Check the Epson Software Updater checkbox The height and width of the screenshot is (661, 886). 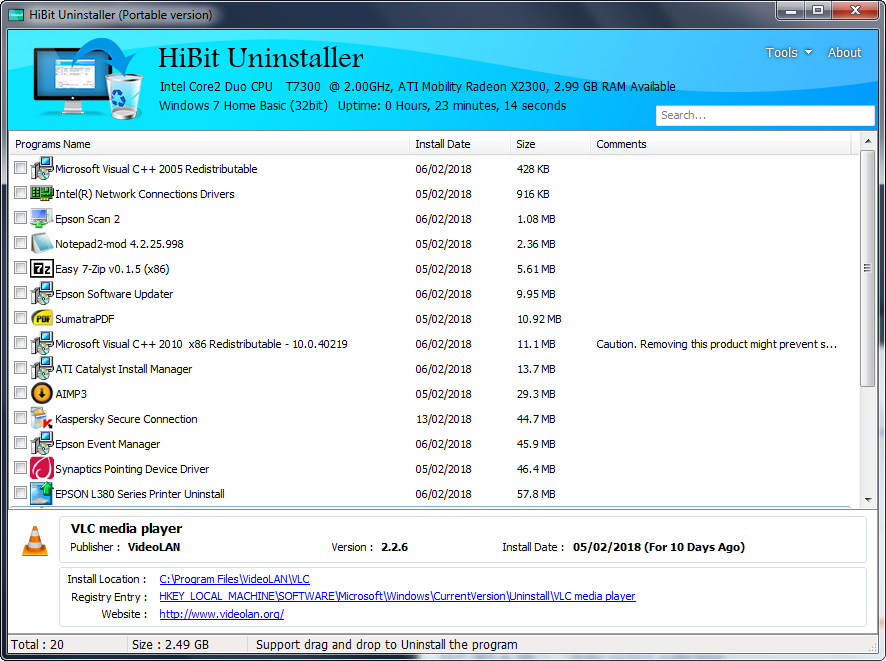[20, 293]
